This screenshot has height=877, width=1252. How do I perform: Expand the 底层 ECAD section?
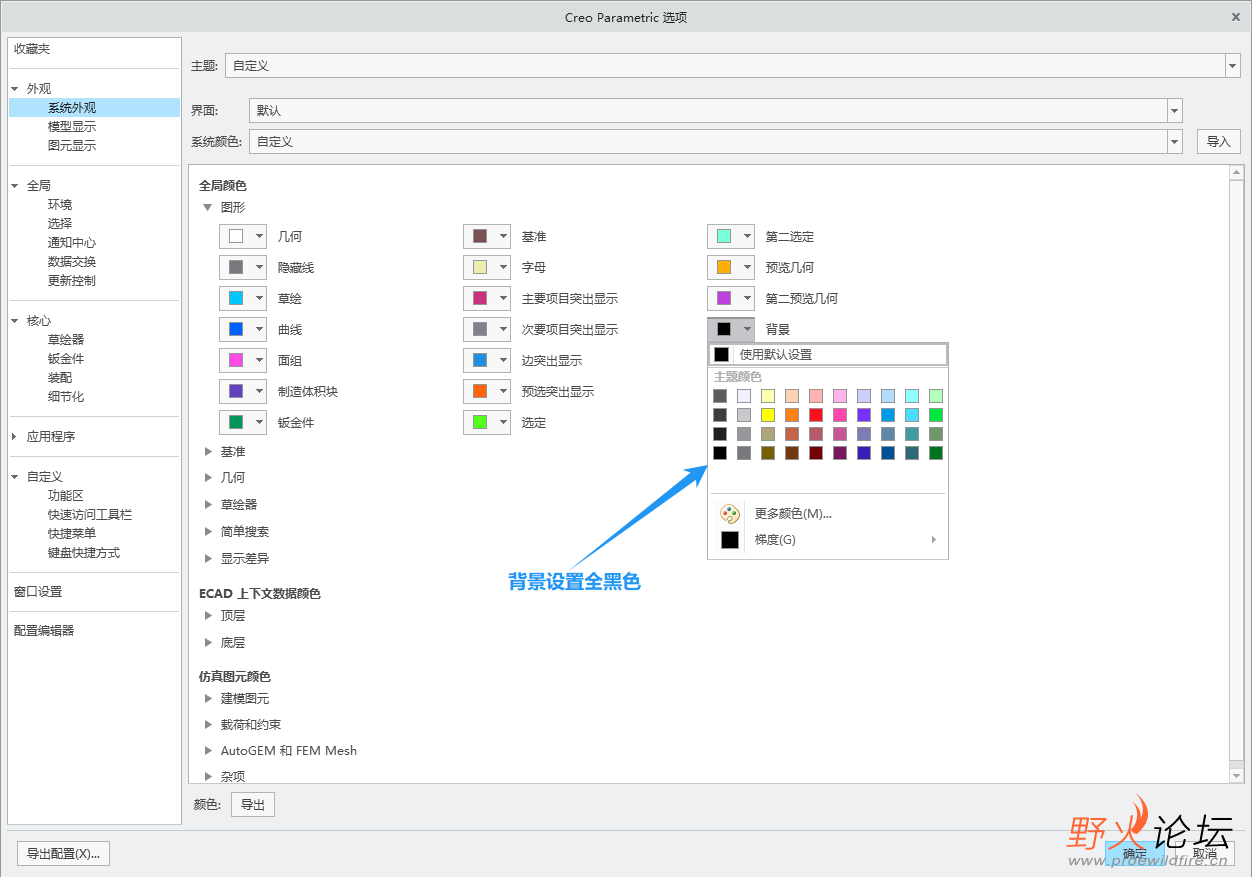point(208,643)
